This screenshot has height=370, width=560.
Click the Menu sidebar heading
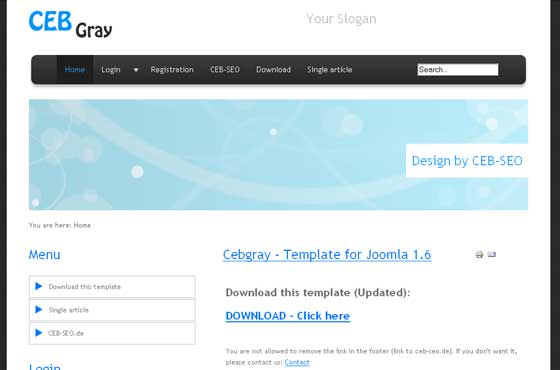(x=44, y=255)
